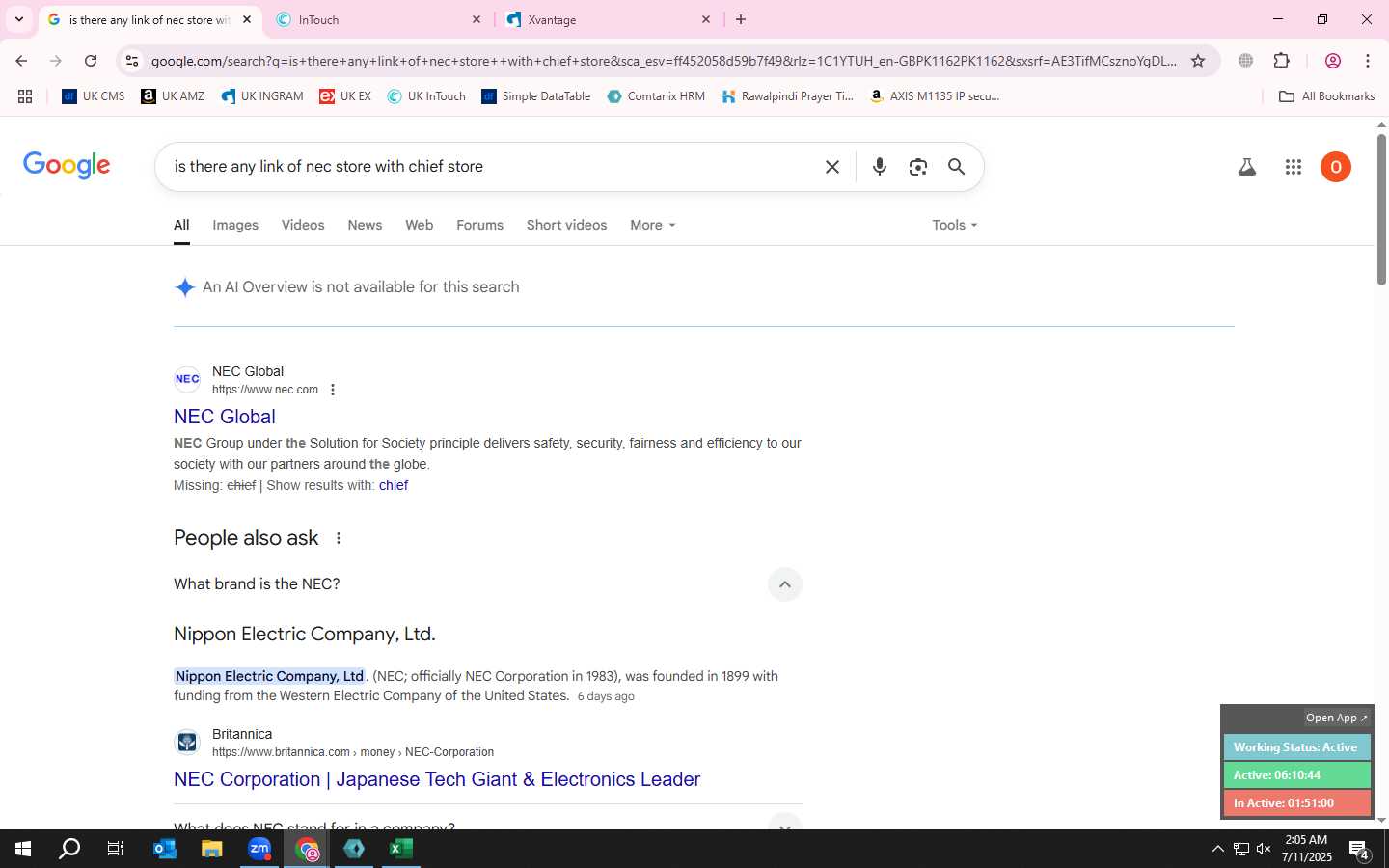Viewport: 1389px width, 868px height.
Task: Open AXIS M1135 IP bookmark
Action: pos(934,96)
